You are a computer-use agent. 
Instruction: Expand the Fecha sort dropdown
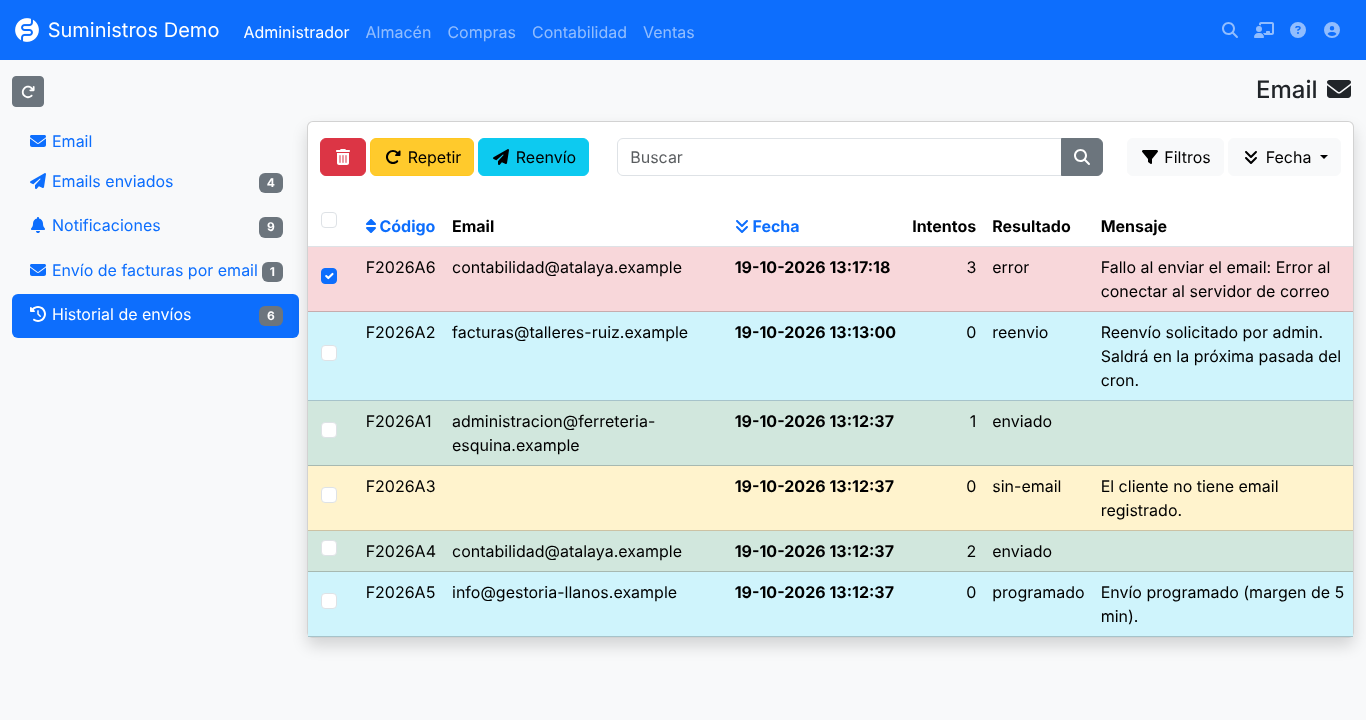point(1284,157)
